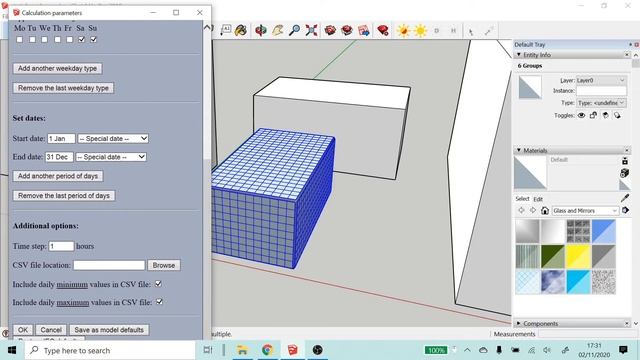Select the Paint Bucket tool
The image size is (640, 360).
(240, 30)
